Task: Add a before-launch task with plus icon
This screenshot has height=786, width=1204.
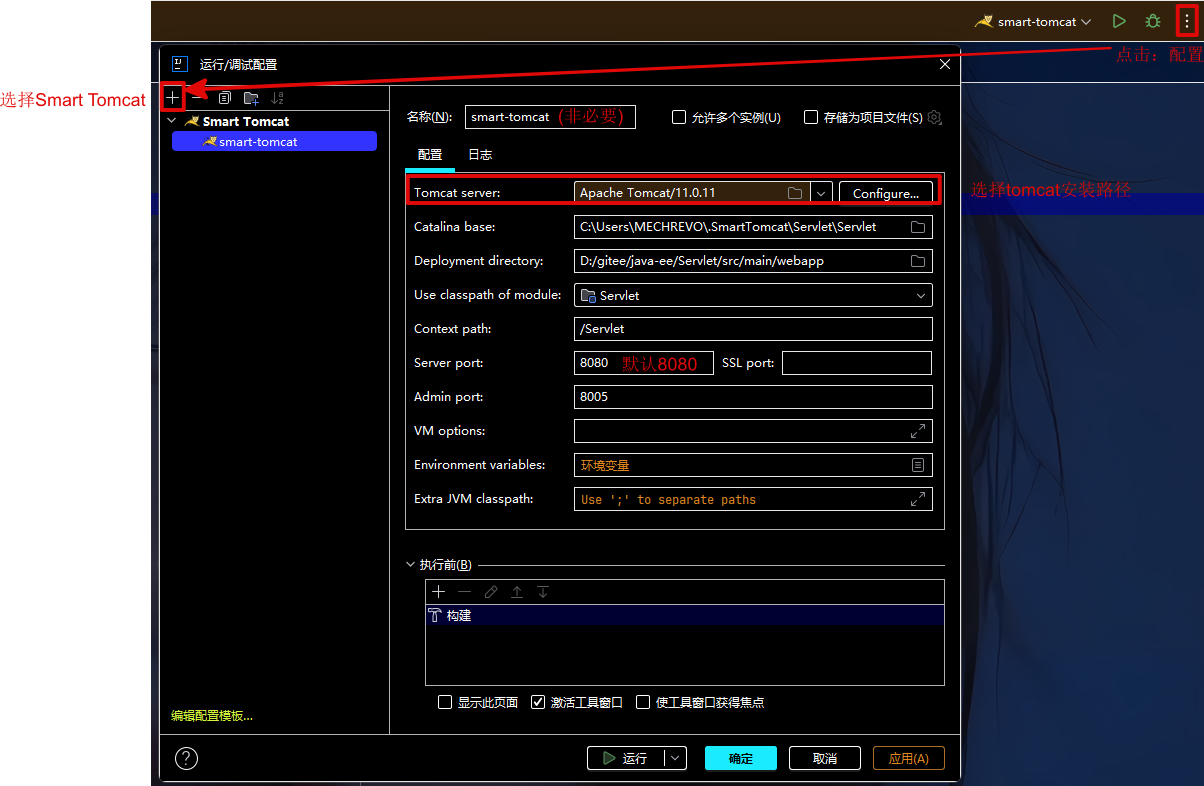Action: click(438, 592)
